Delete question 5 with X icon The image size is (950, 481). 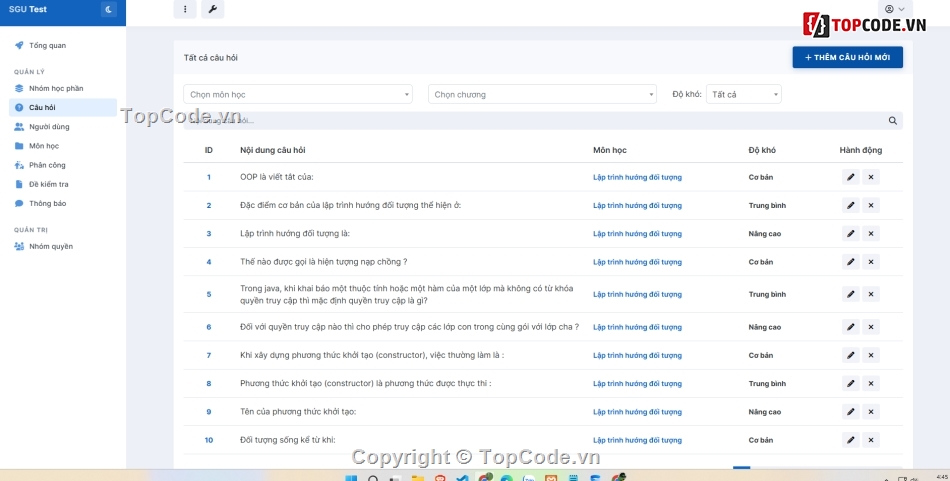(x=871, y=294)
